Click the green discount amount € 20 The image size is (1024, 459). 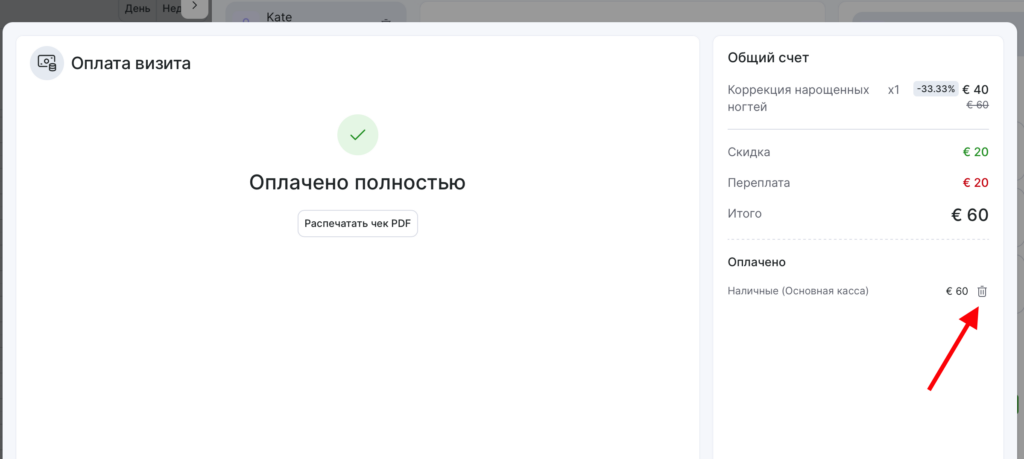tap(974, 152)
